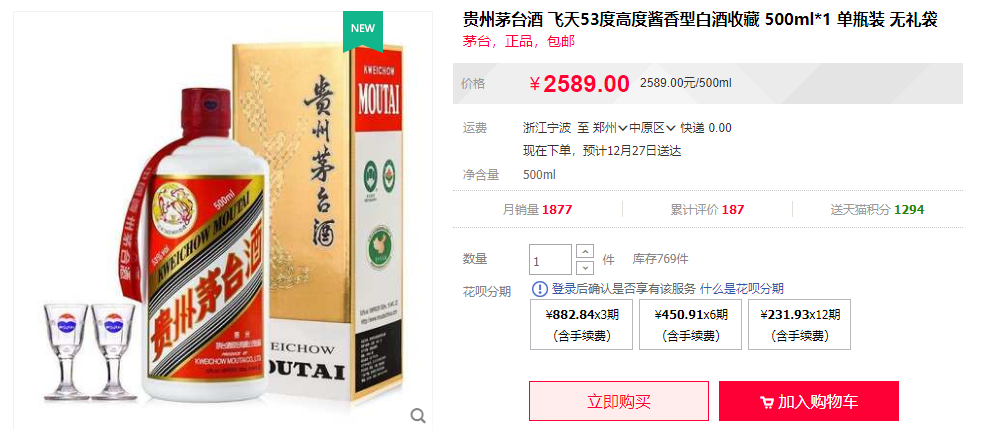Click the 加入购物车 add to cart button

click(x=808, y=401)
